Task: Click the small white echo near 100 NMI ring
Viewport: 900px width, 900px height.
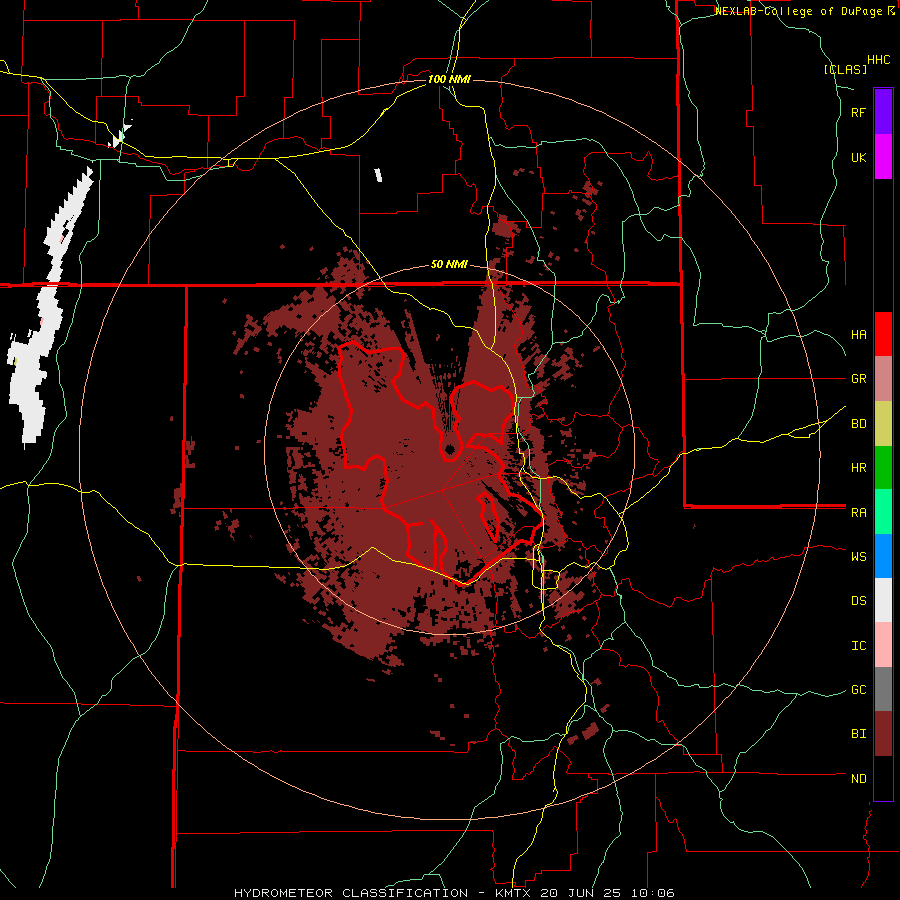Action: (378, 175)
